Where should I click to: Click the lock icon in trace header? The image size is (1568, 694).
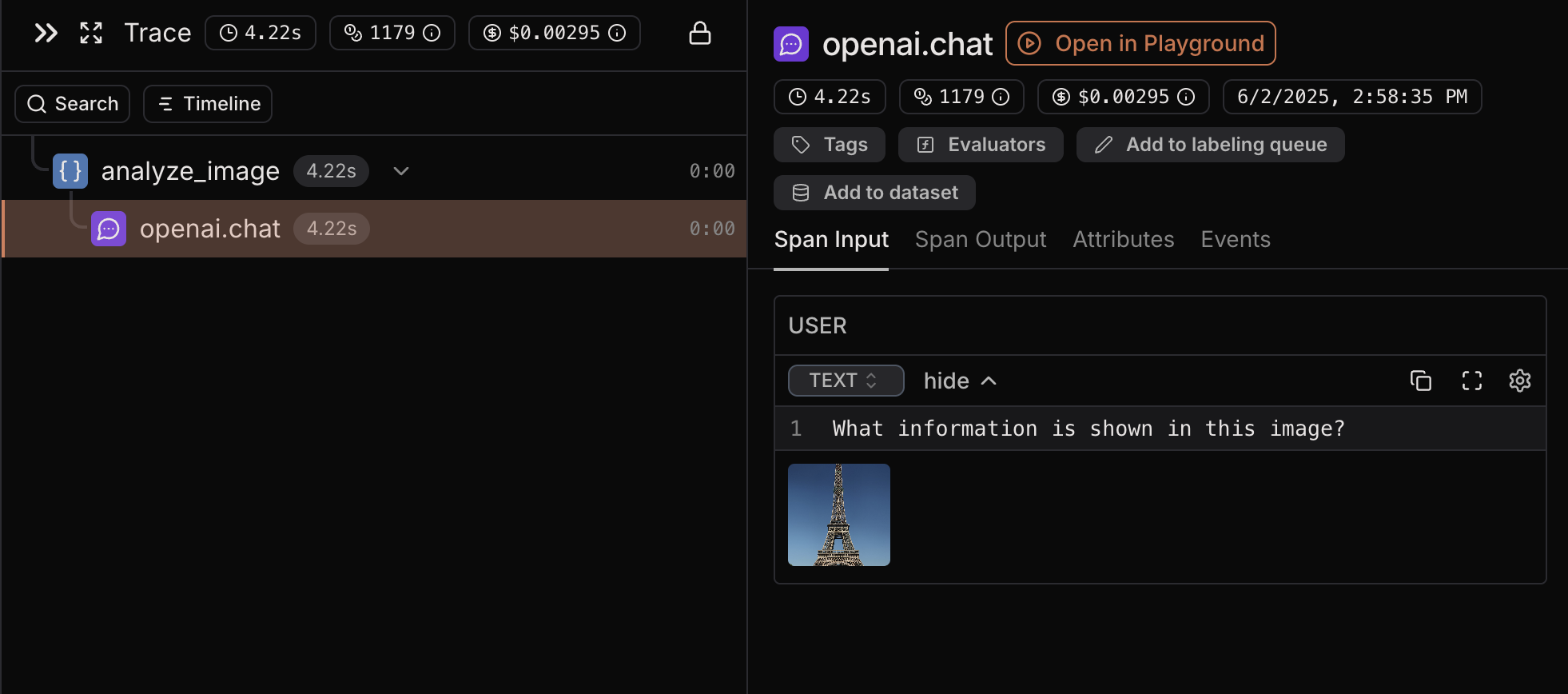coord(700,33)
